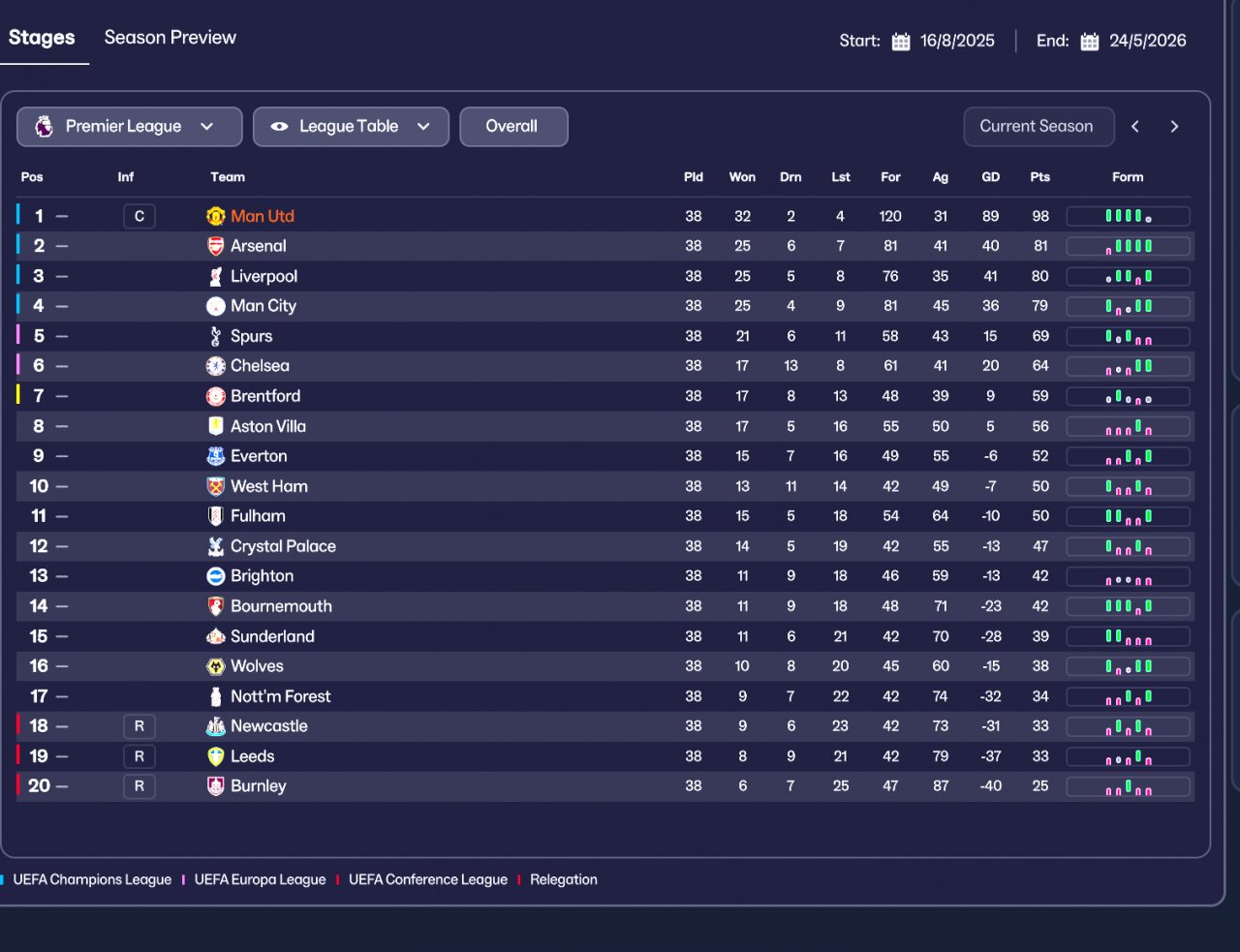Click the Arsenal club badge icon

coord(215,246)
